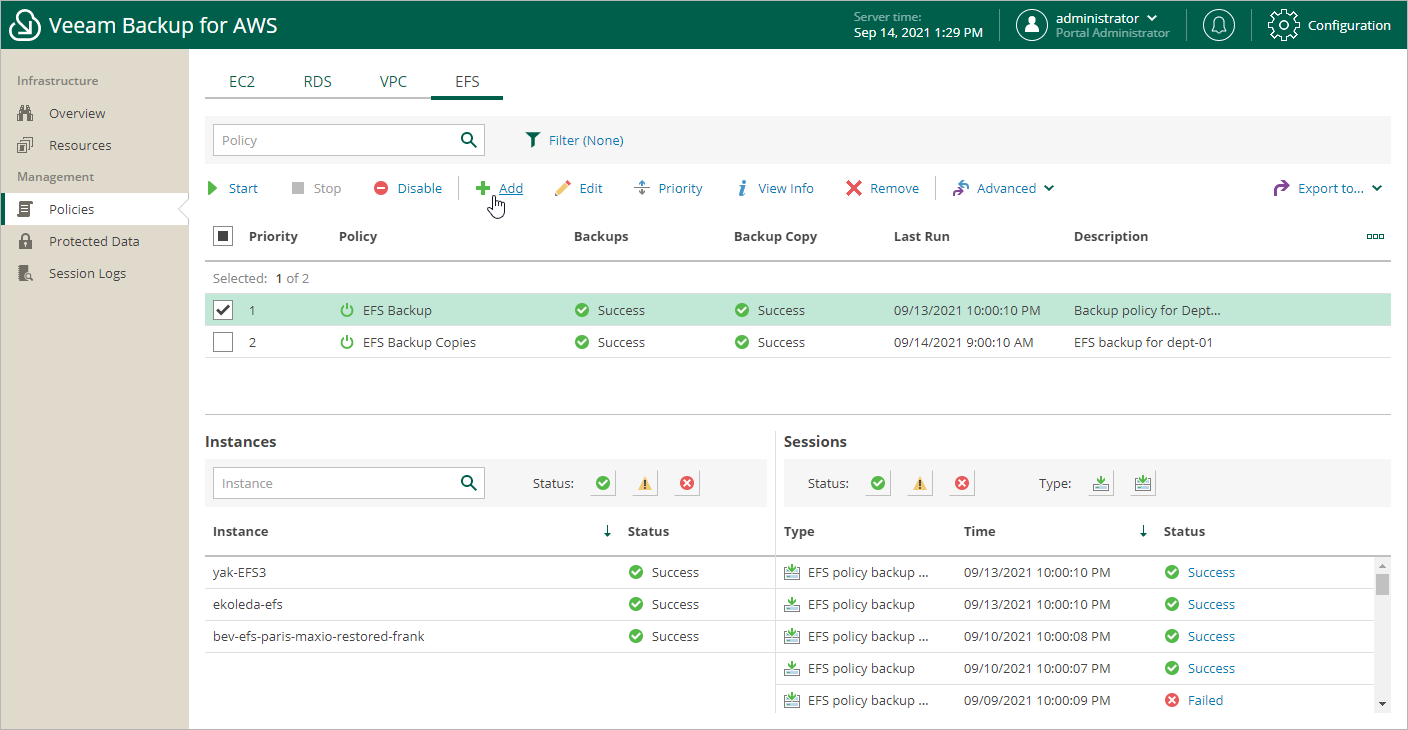Viewport: 1408px width, 730px height.
Task: Open the Filter (None) link
Action: (x=585, y=140)
